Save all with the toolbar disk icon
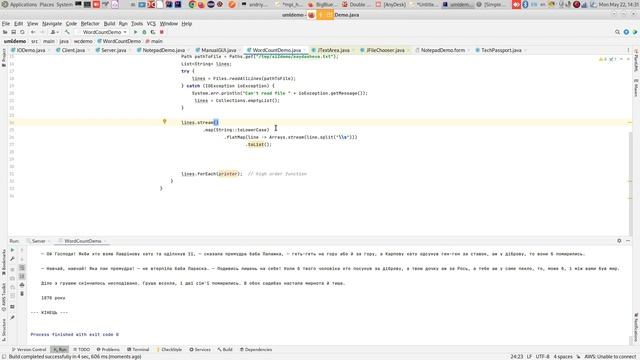 click(x=13, y=32)
